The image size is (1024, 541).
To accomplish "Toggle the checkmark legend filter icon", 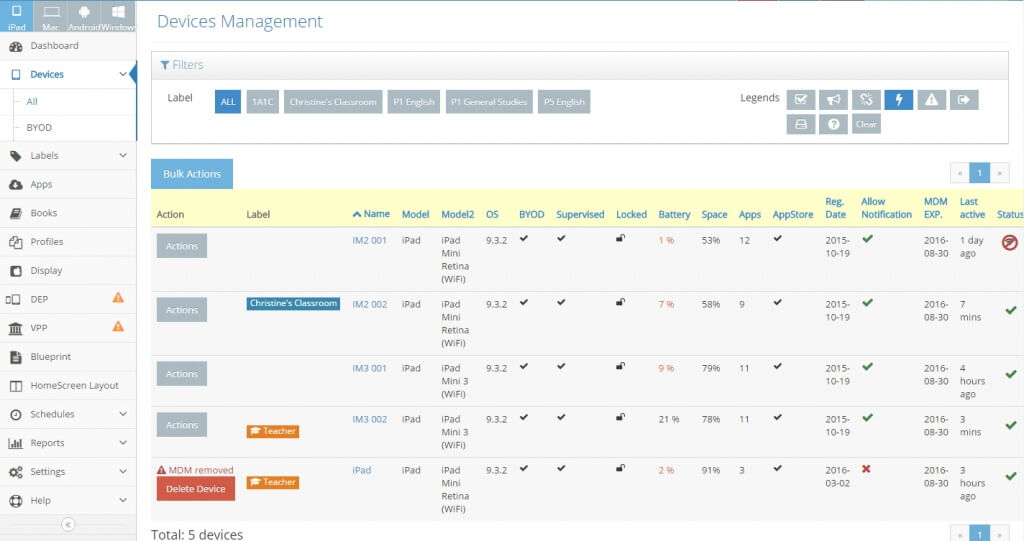I will [x=801, y=100].
